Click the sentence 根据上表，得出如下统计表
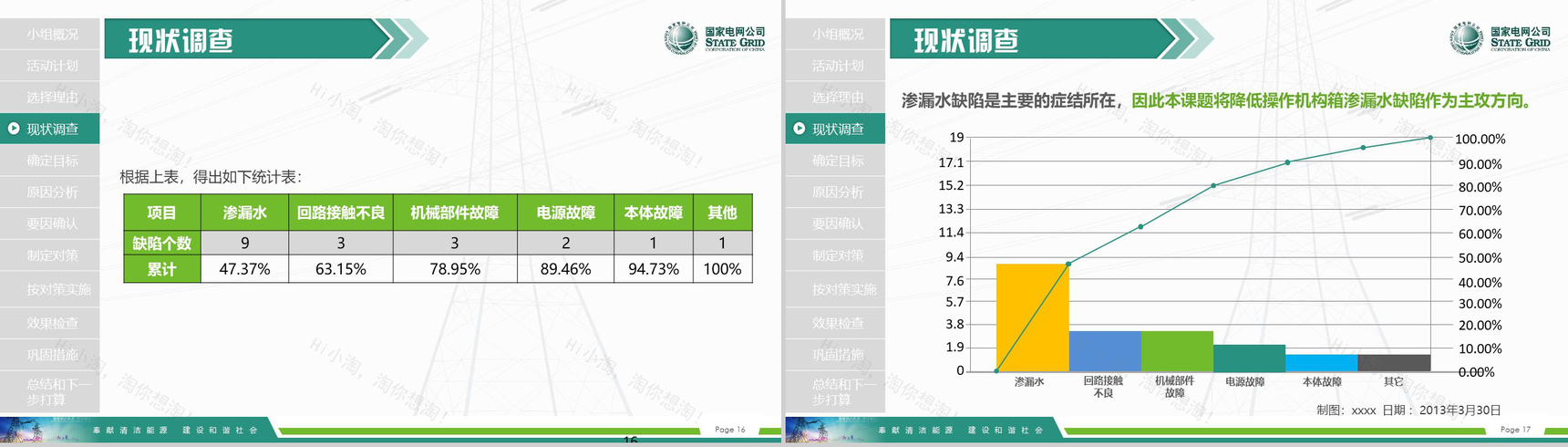Viewport: 1568px width, 447px height. coord(211,177)
